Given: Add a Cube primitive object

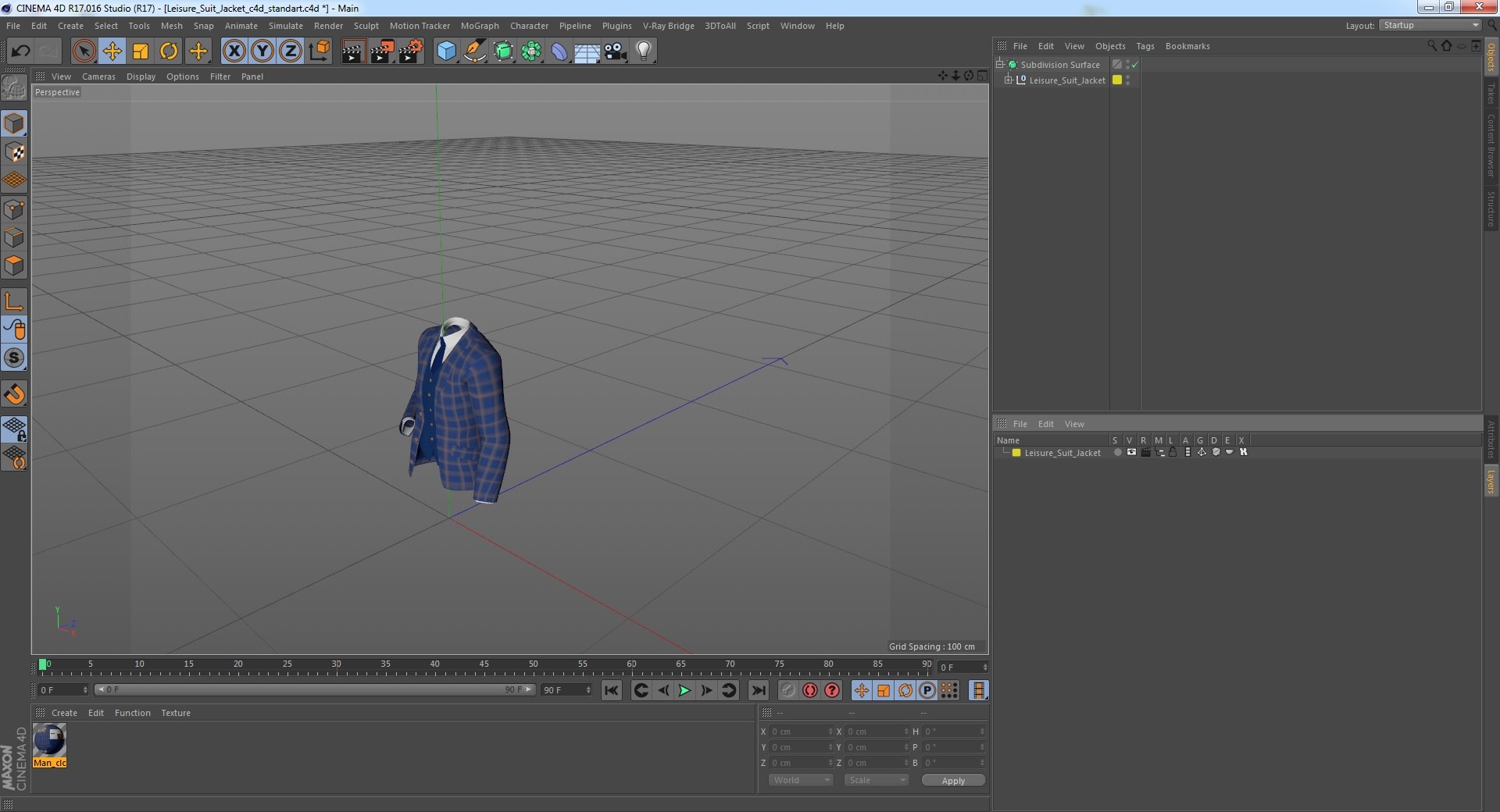Looking at the screenshot, I should 446,52.
